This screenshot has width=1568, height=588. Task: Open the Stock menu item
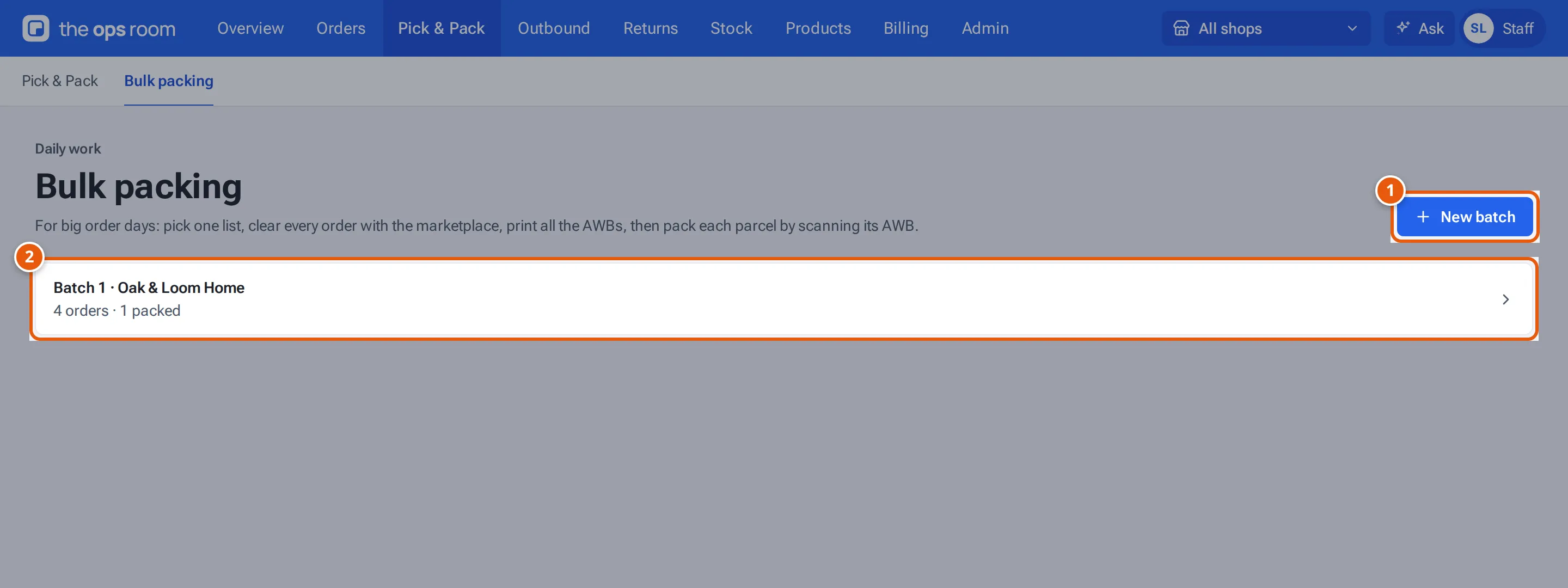click(x=731, y=28)
